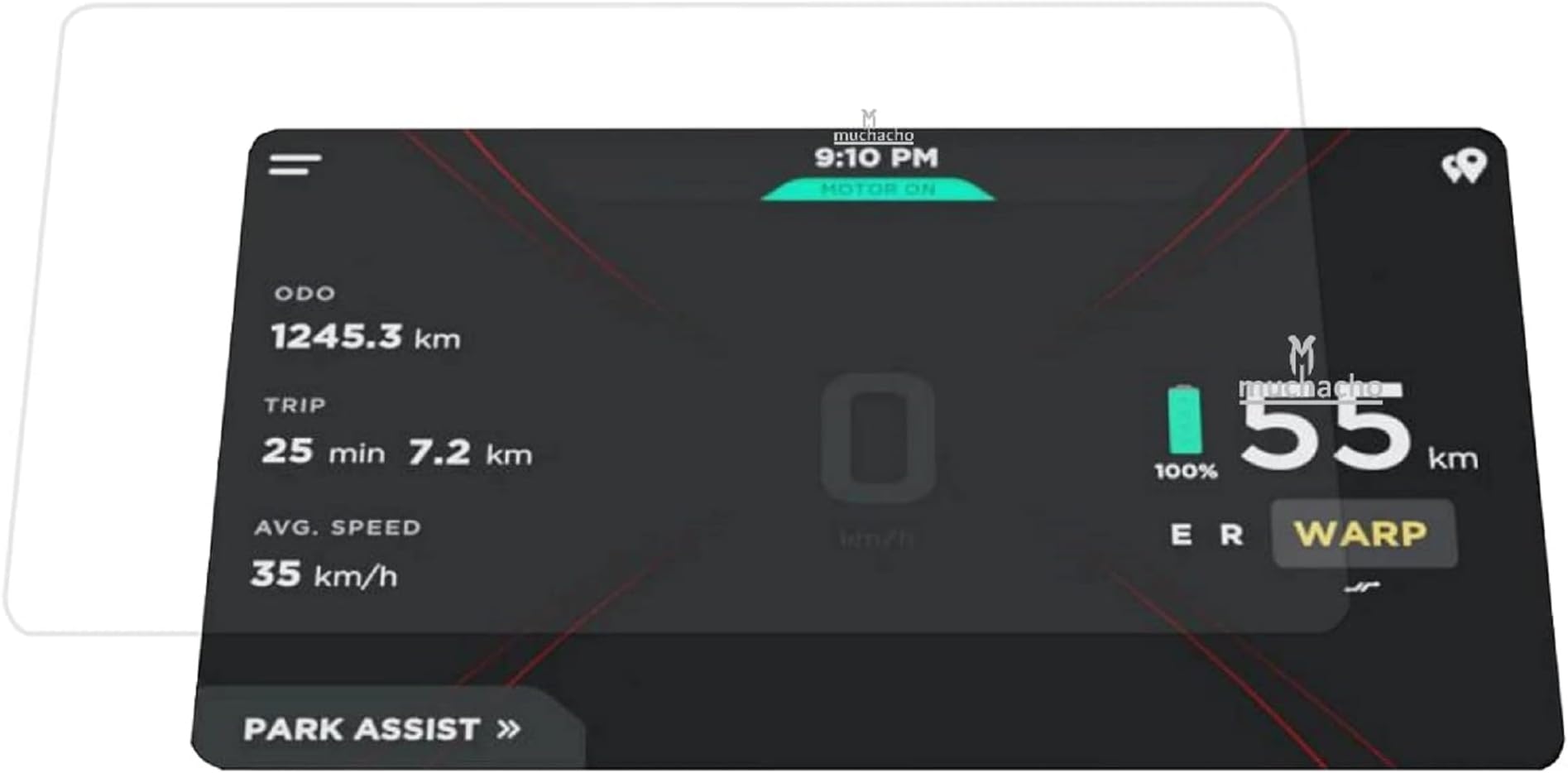
Task: Tap the 100% battery percentage label
Action: click(1186, 471)
